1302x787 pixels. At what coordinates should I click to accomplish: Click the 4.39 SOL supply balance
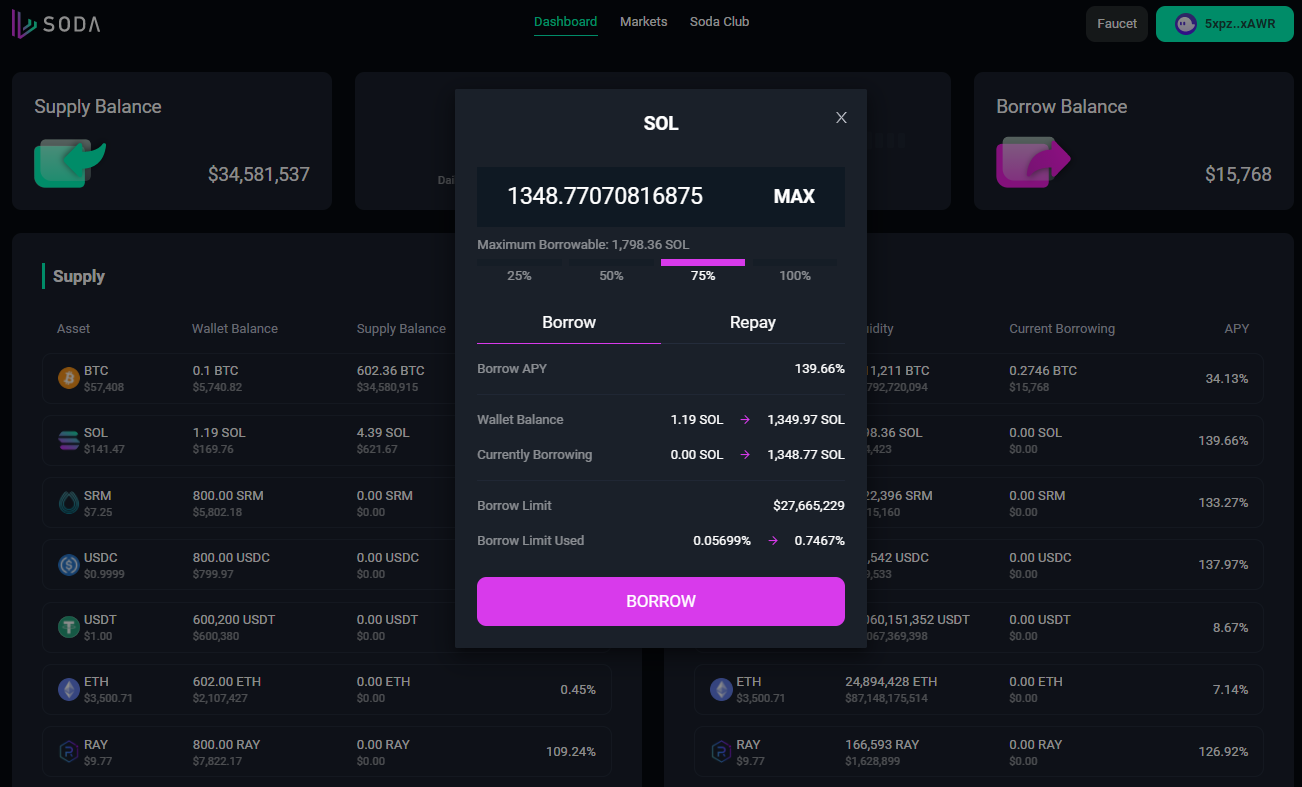tap(383, 433)
